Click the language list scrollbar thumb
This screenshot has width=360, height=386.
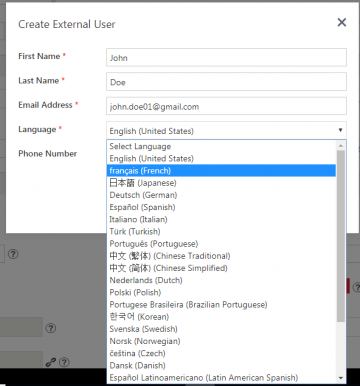click(x=341, y=236)
